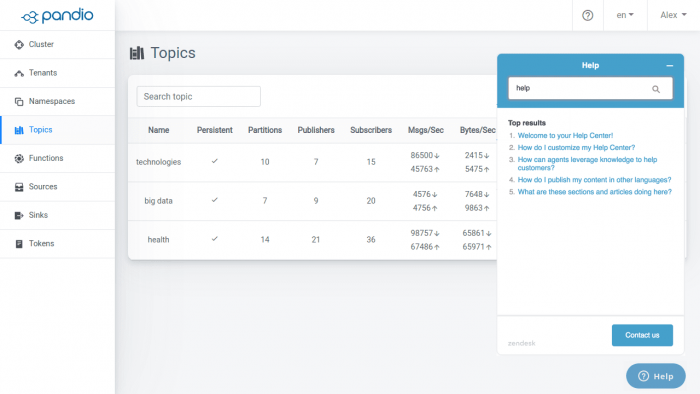The image size is (700, 394).
Task: Click the question mark help icon in header
Action: click(x=588, y=16)
